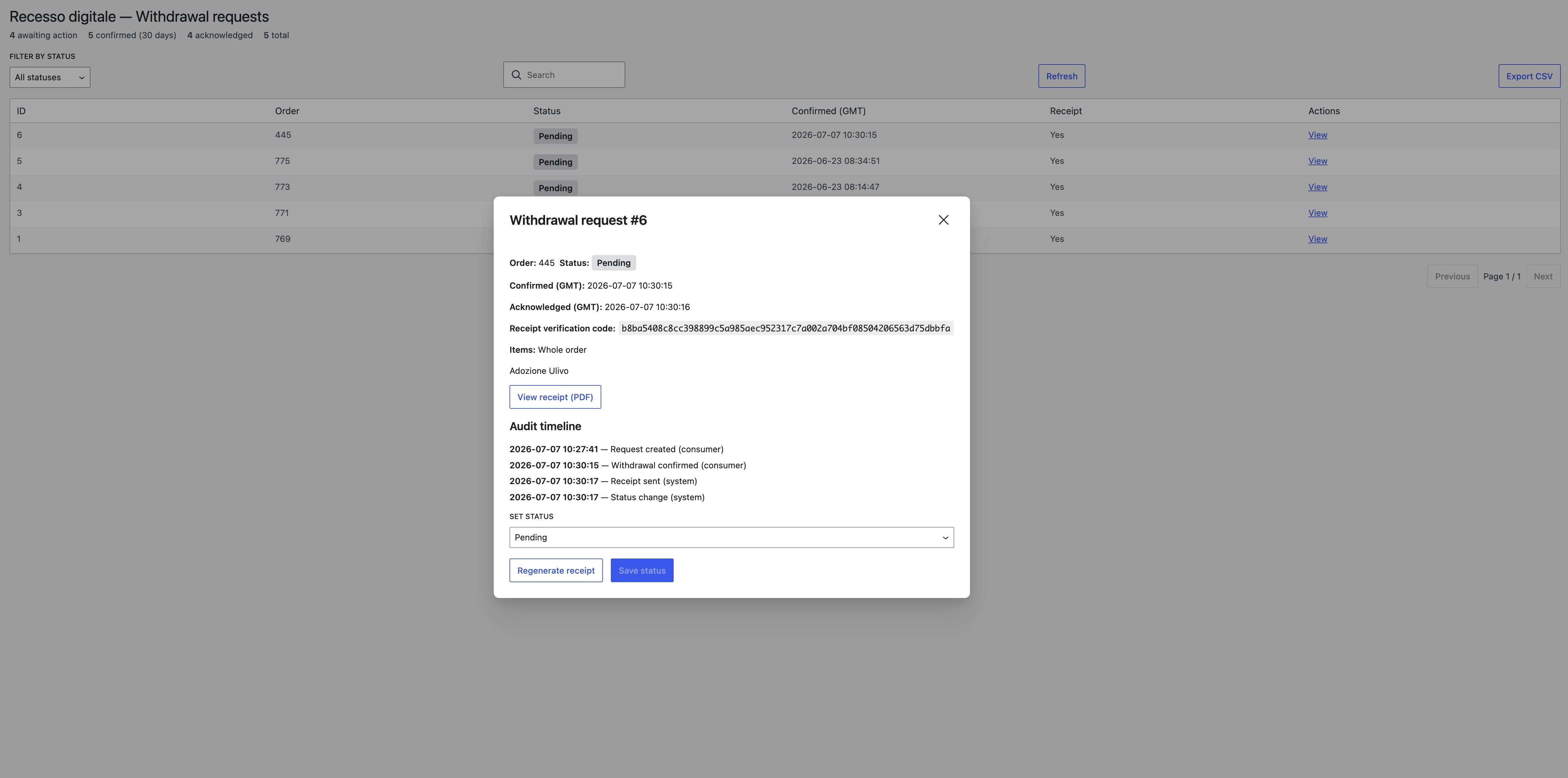Click 'Withdrawal confirmed (consumer)' audit entry
Screen dimensions: 1568x778
coord(628,465)
